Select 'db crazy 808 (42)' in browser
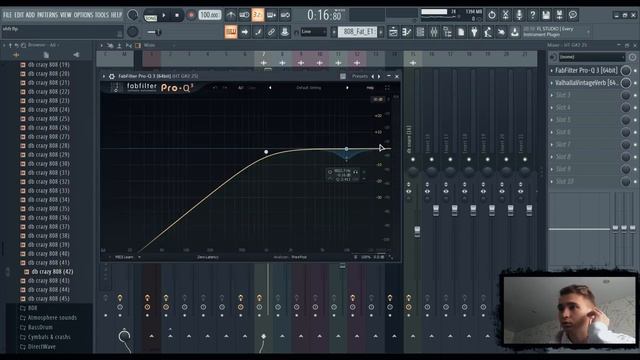Viewport: 640px width, 360px height. click(x=52, y=271)
